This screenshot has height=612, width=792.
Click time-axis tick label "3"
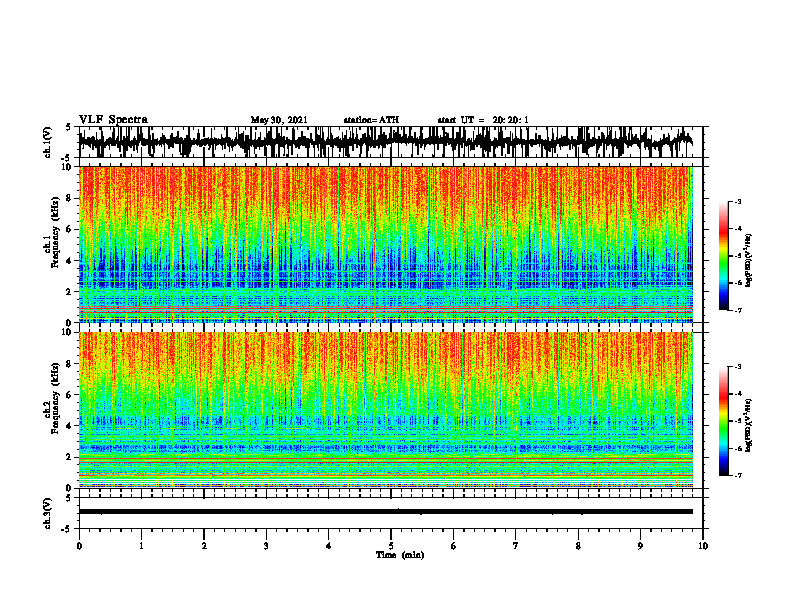point(266,546)
